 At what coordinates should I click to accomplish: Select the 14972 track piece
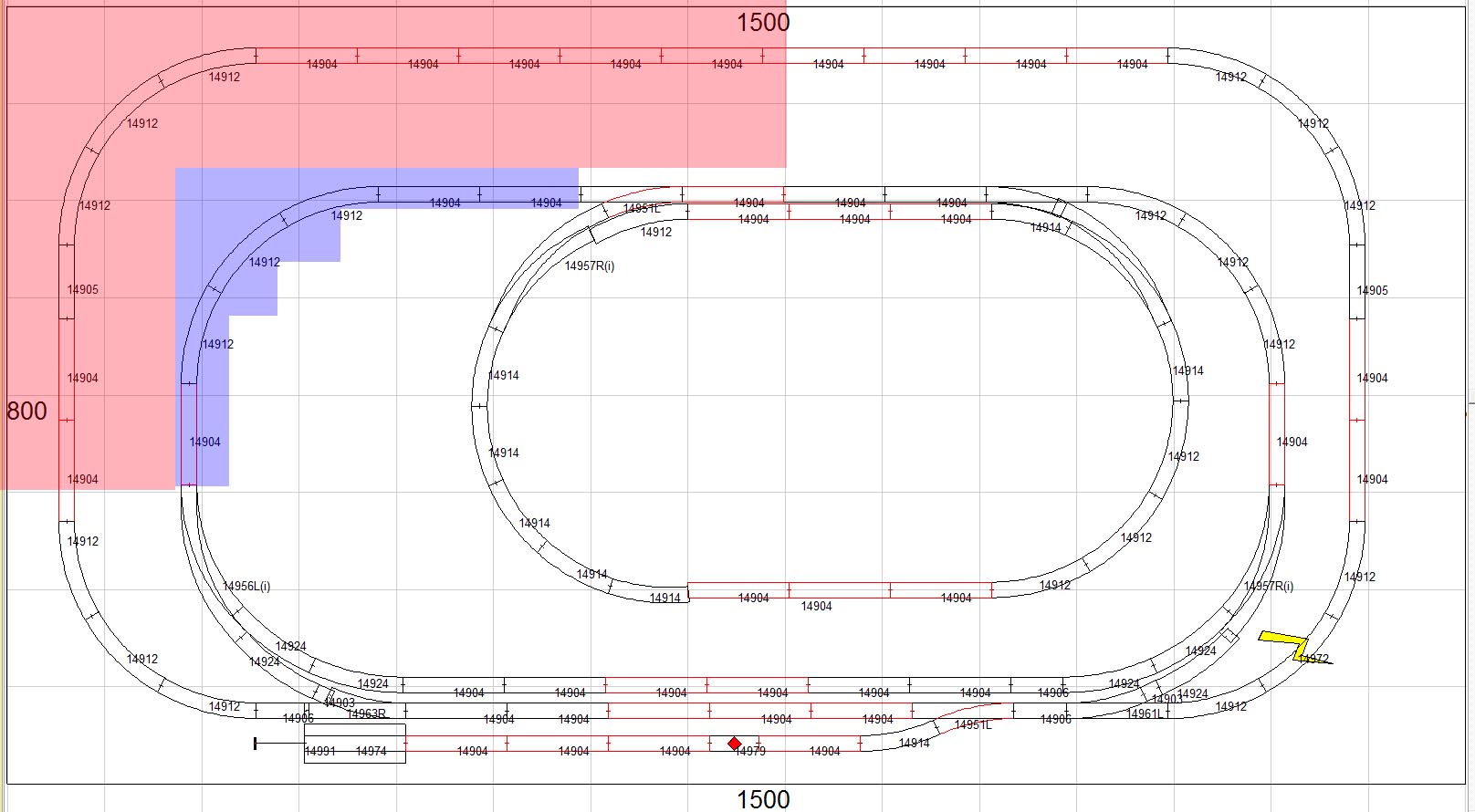point(1313,659)
